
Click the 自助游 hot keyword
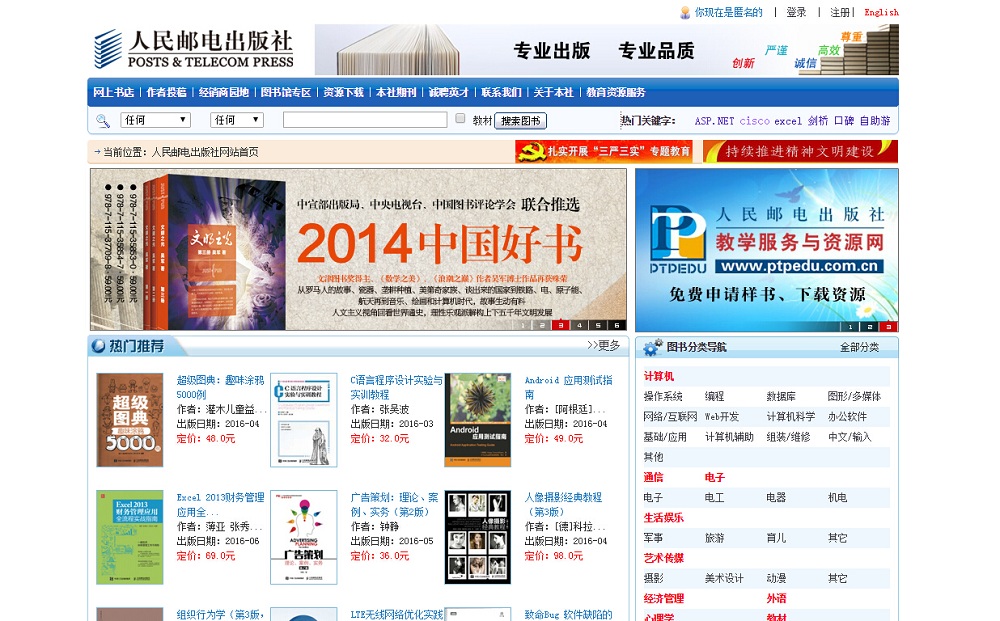coord(875,121)
